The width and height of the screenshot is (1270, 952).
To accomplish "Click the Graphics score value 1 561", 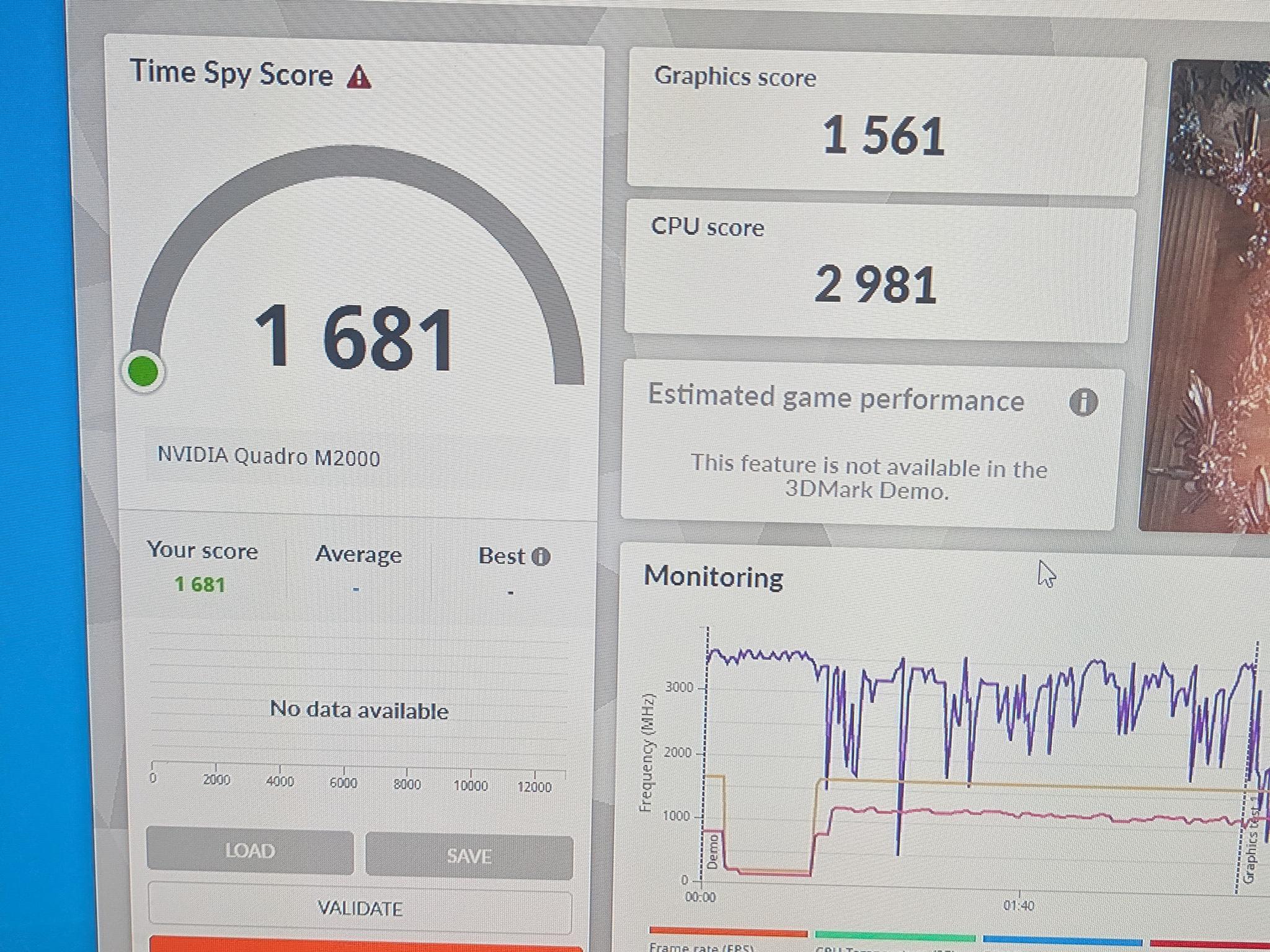I will click(x=883, y=136).
